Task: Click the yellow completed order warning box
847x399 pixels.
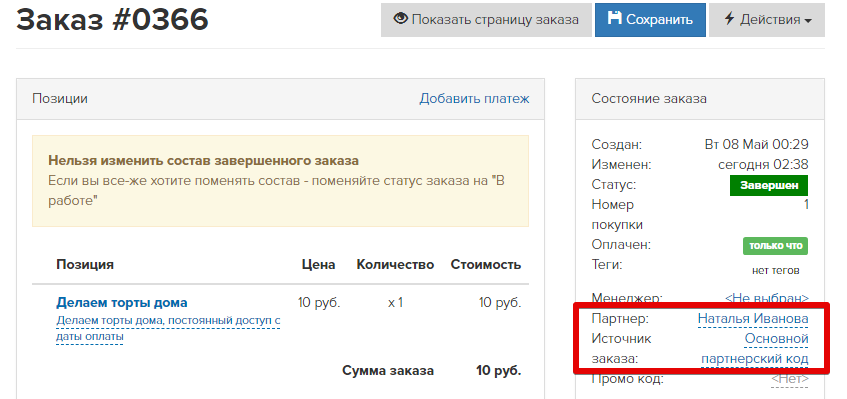Action: coord(280,181)
